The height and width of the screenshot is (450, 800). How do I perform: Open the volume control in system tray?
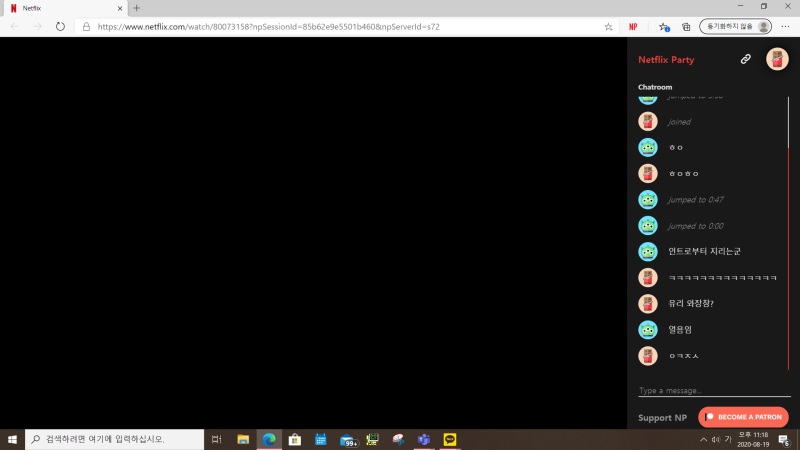(x=715, y=439)
